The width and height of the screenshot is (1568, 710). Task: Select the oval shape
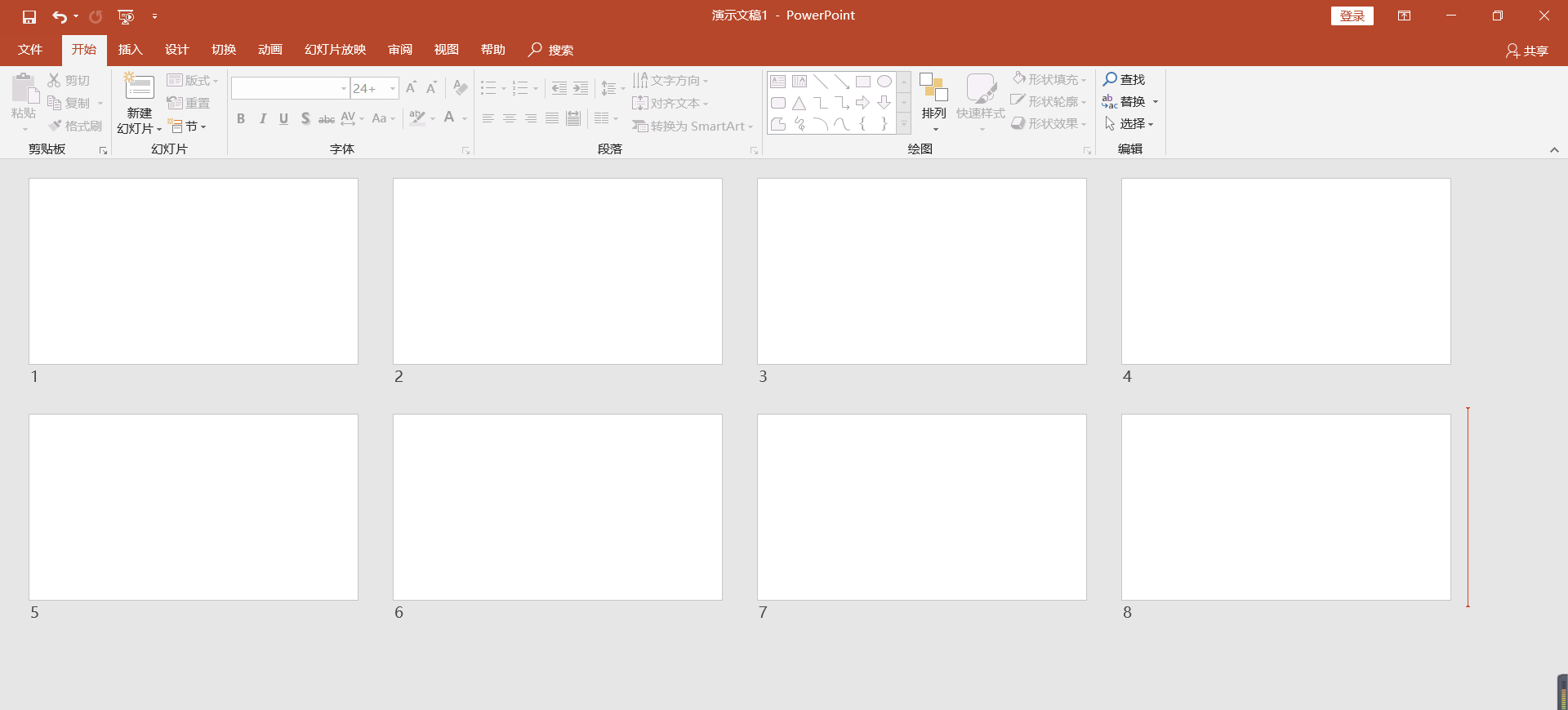pyautogui.click(x=884, y=82)
